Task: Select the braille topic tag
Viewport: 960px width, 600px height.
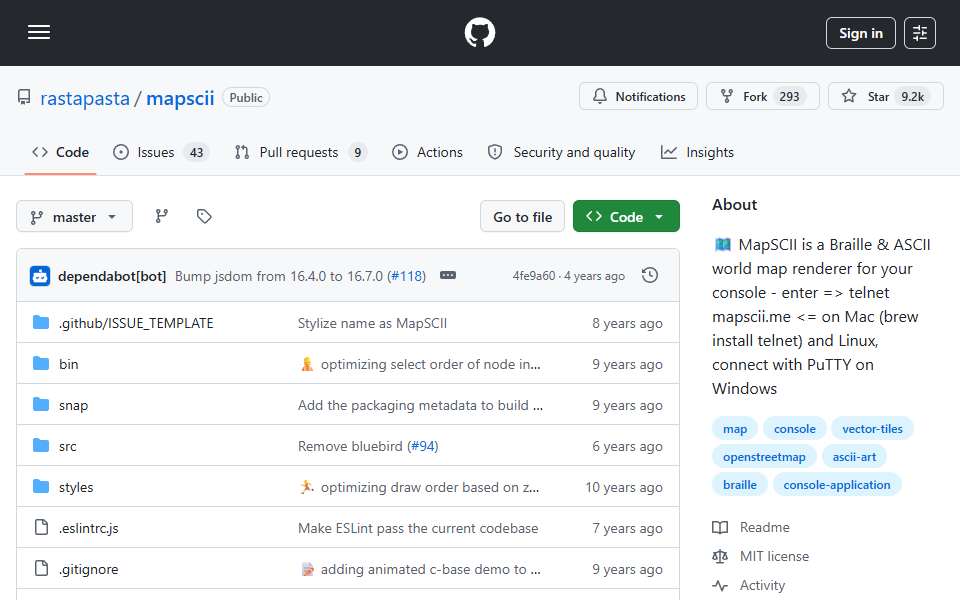Action: [740, 485]
